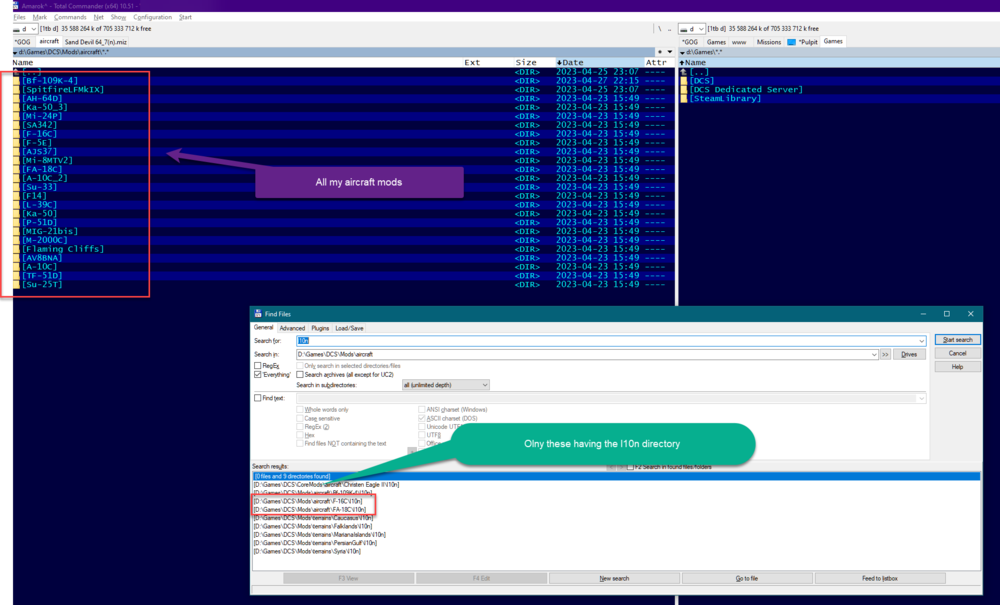The width and height of the screenshot is (1000, 605).
Task: Switch to the Plugins tab
Action: (x=320, y=328)
